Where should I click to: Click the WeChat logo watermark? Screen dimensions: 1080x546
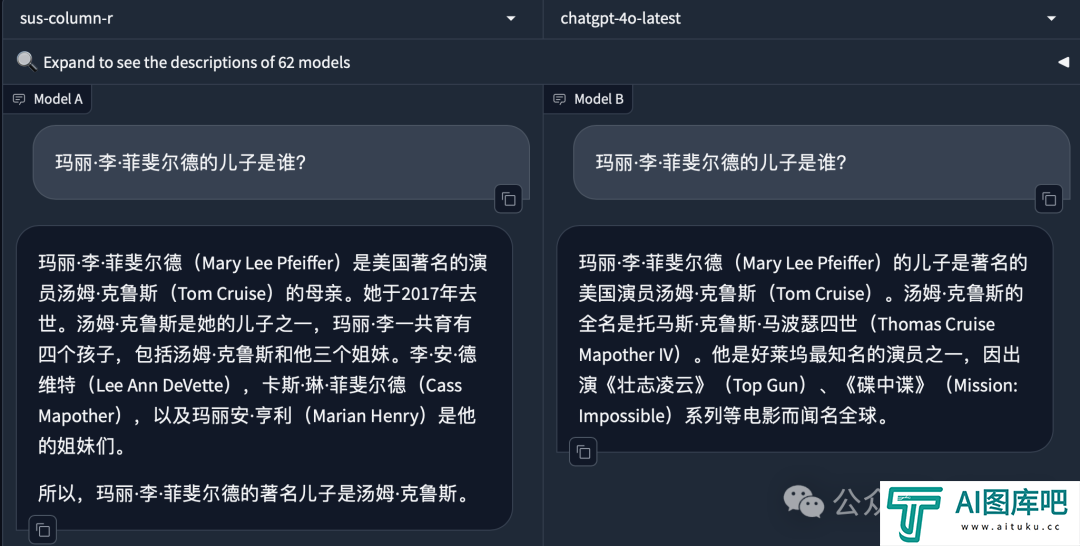point(804,501)
